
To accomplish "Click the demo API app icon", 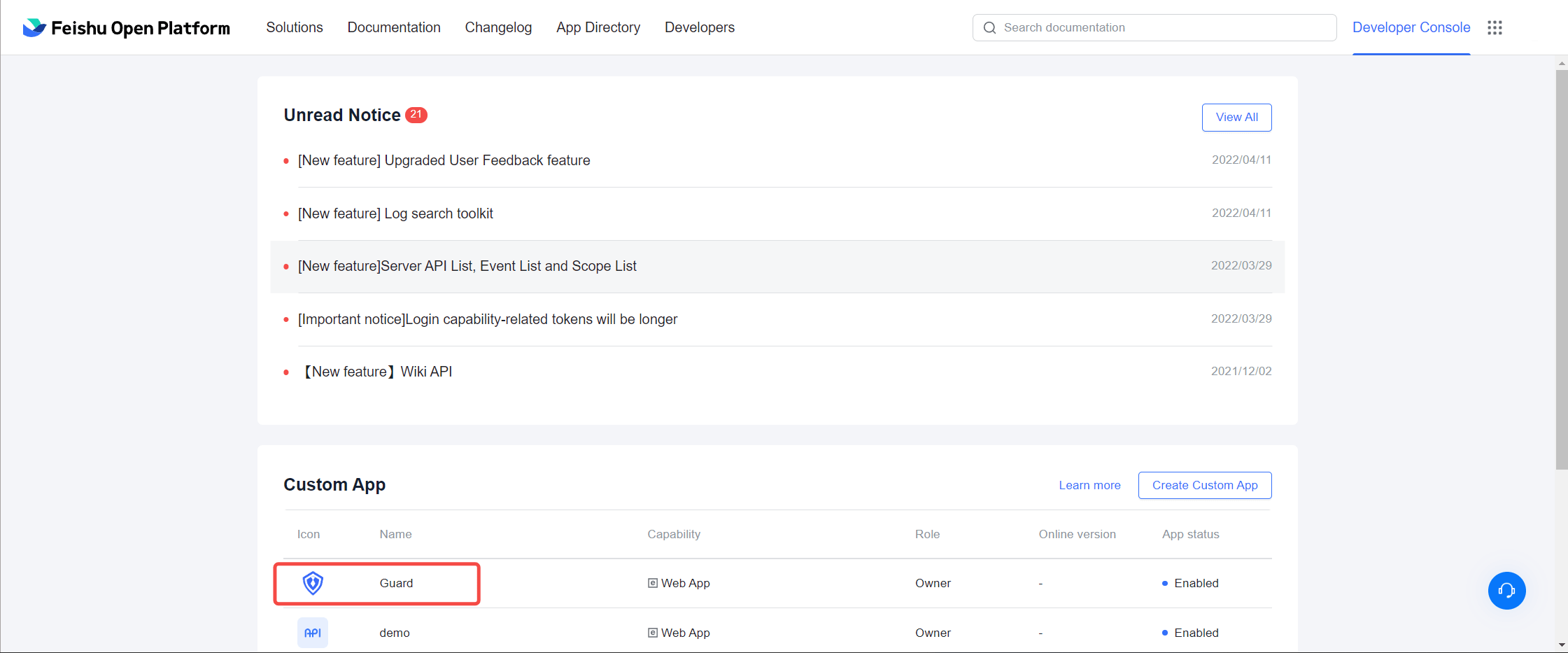I will tap(313, 633).
